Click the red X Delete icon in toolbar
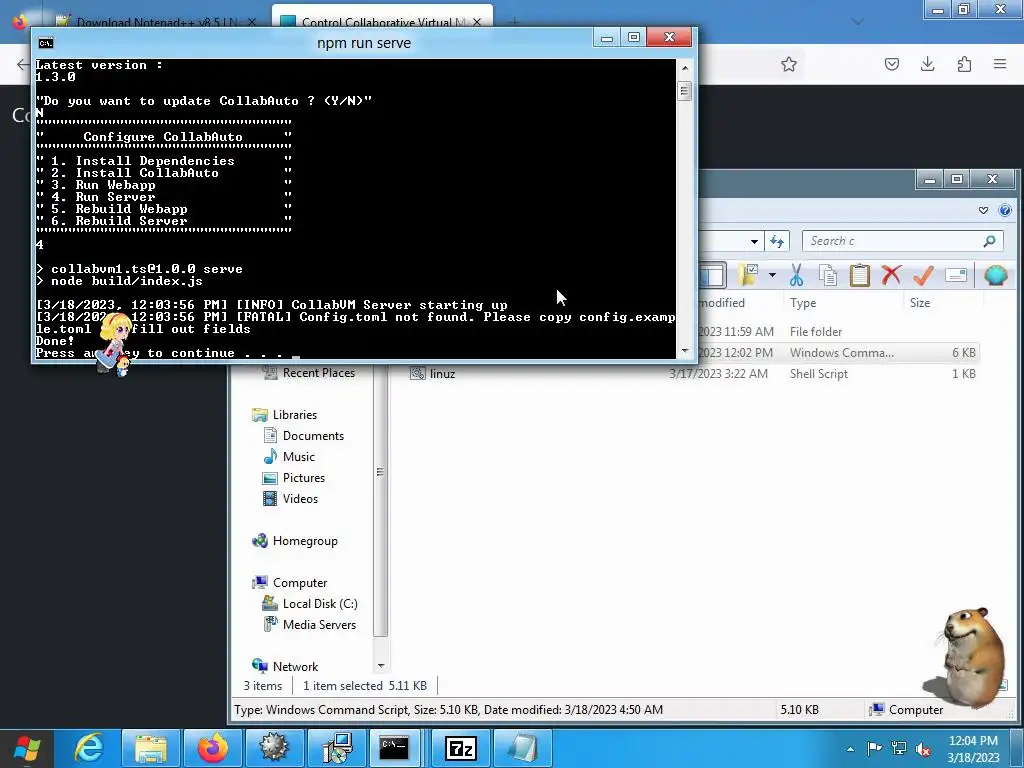The image size is (1024, 768). [x=891, y=275]
